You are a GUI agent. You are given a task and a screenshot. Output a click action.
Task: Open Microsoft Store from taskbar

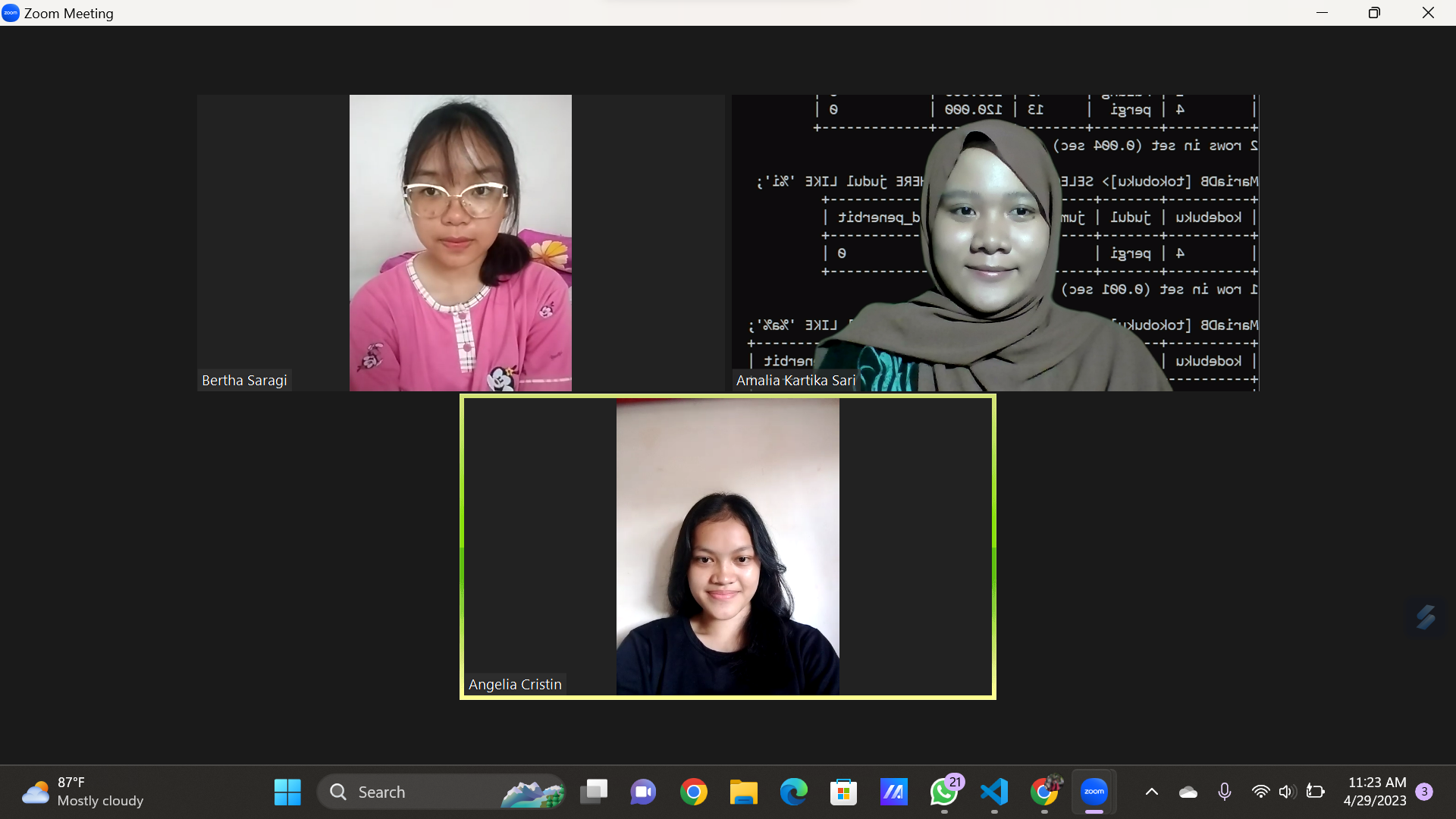click(x=843, y=792)
